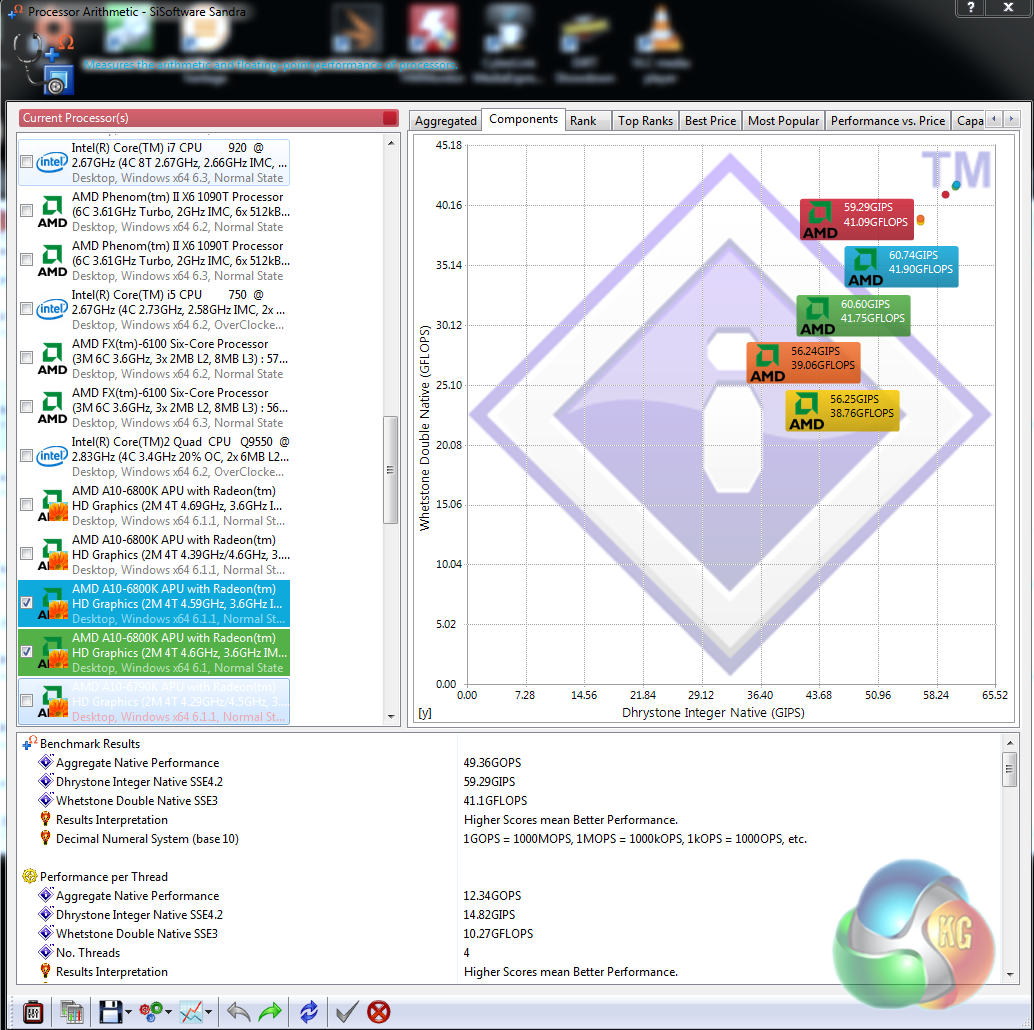Tick the Phenom II X6 1090T x64 6.2 checkbox
The height and width of the screenshot is (1030, 1034).
click(26, 211)
